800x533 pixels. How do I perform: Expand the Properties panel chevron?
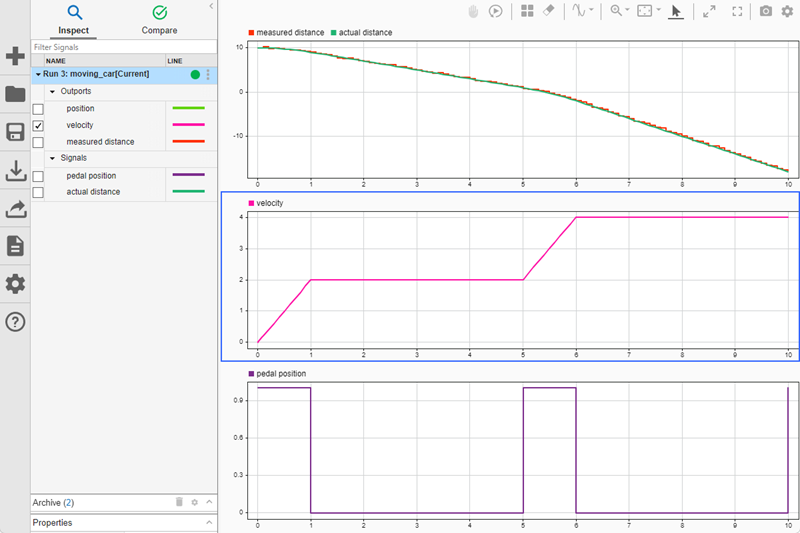[x=209, y=522]
